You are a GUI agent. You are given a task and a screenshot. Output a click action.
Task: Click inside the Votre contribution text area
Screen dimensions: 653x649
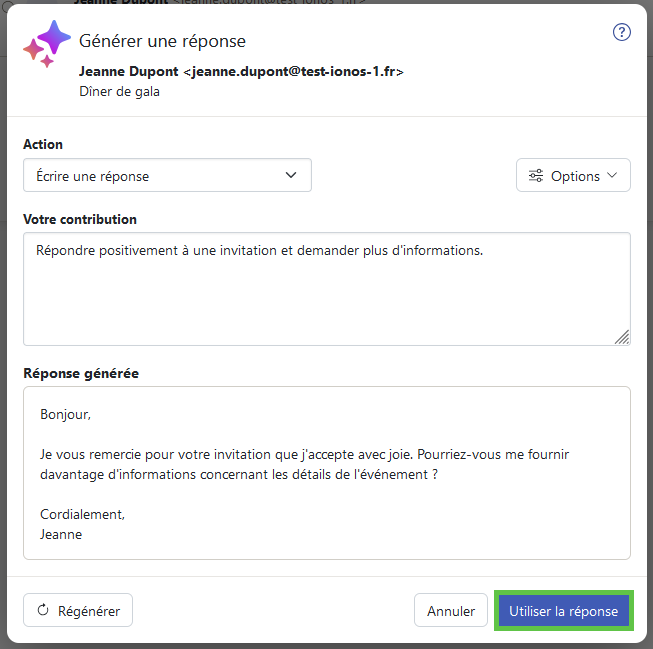(327, 289)
